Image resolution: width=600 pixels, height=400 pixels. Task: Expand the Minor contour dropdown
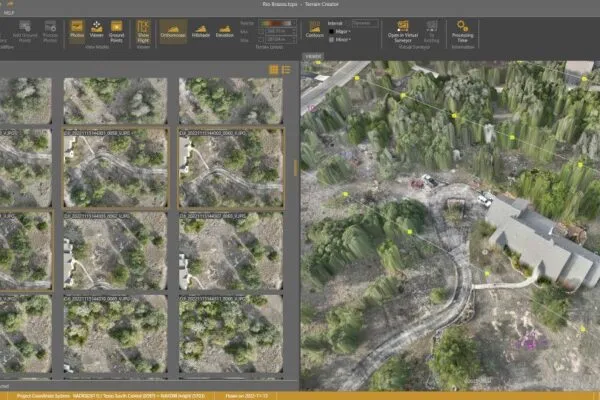pos(342,39)
